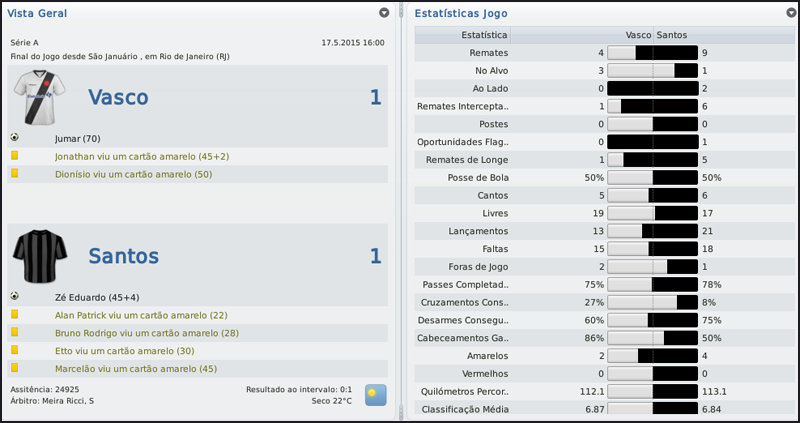Click the goal ball icon beside Jumar

point(15,138)
